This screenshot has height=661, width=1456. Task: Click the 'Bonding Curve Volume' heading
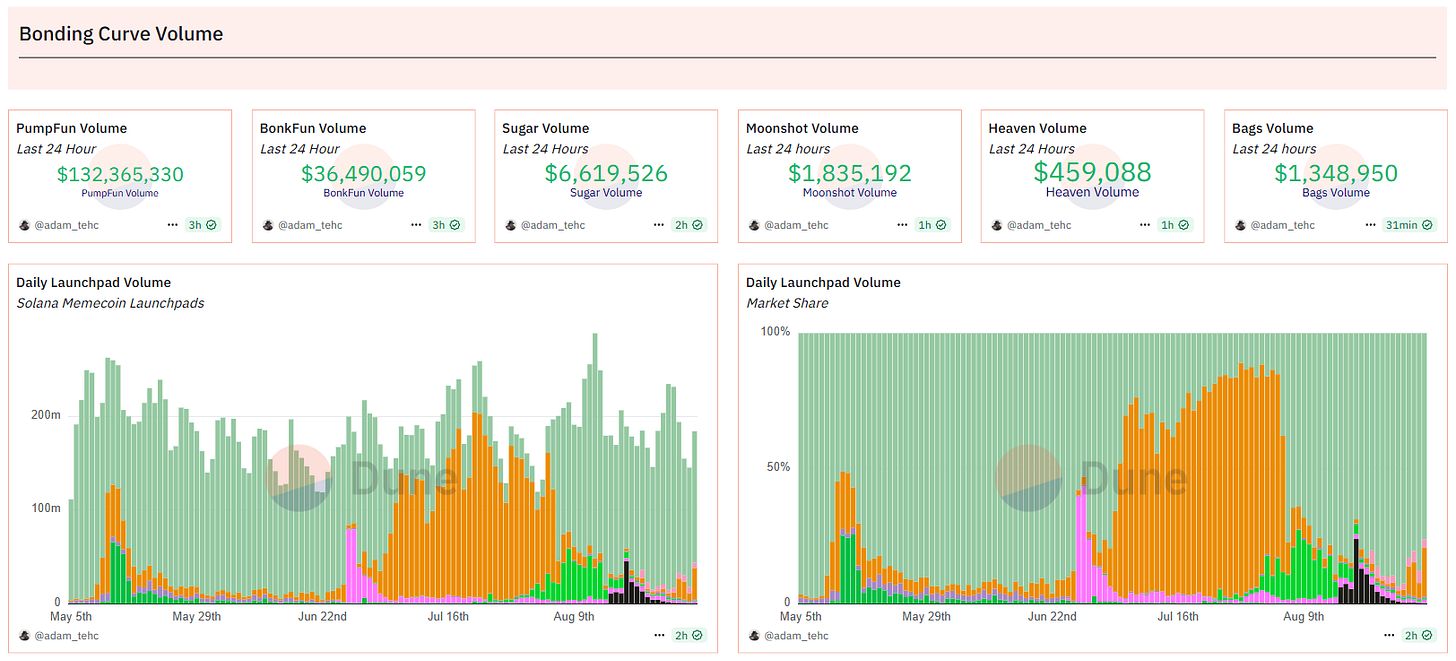(121, 34)
